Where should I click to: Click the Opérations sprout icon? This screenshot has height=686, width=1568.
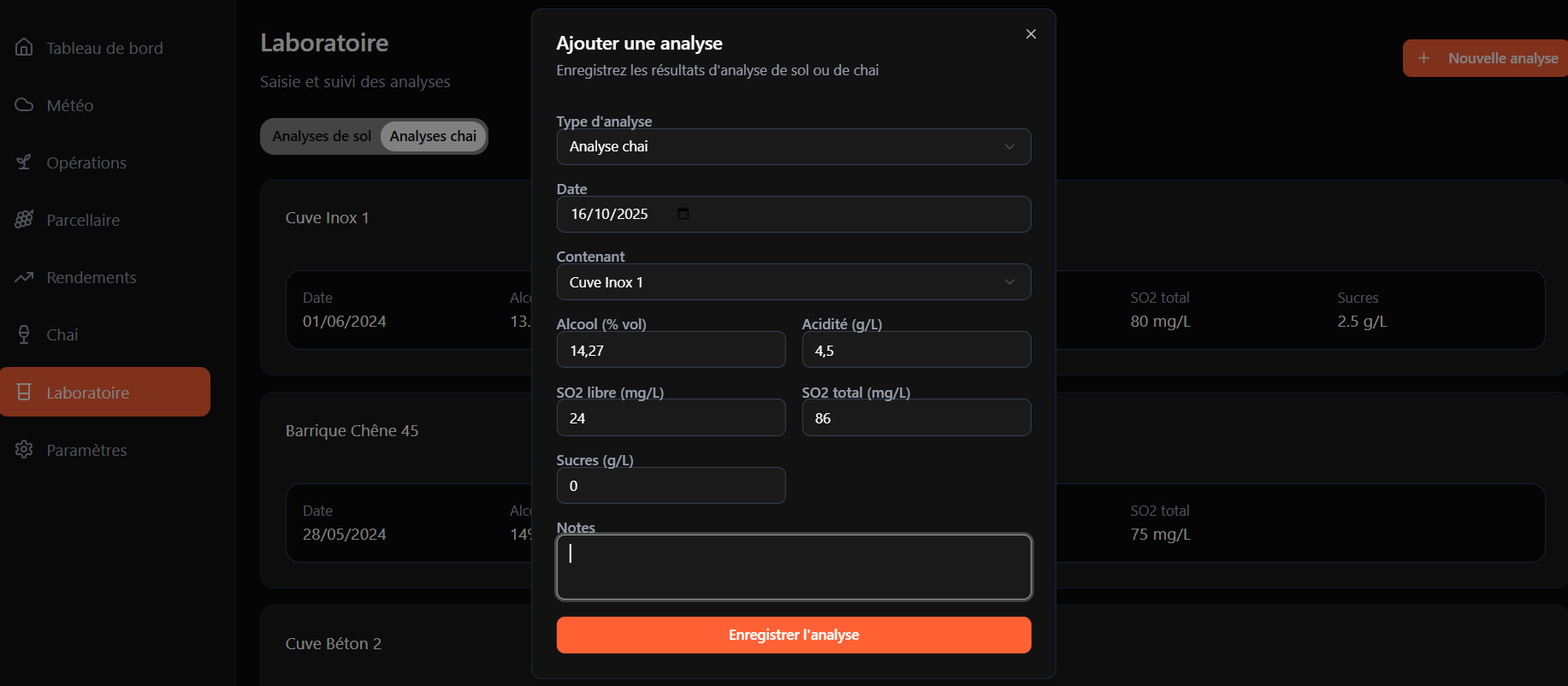click(24, 162)
